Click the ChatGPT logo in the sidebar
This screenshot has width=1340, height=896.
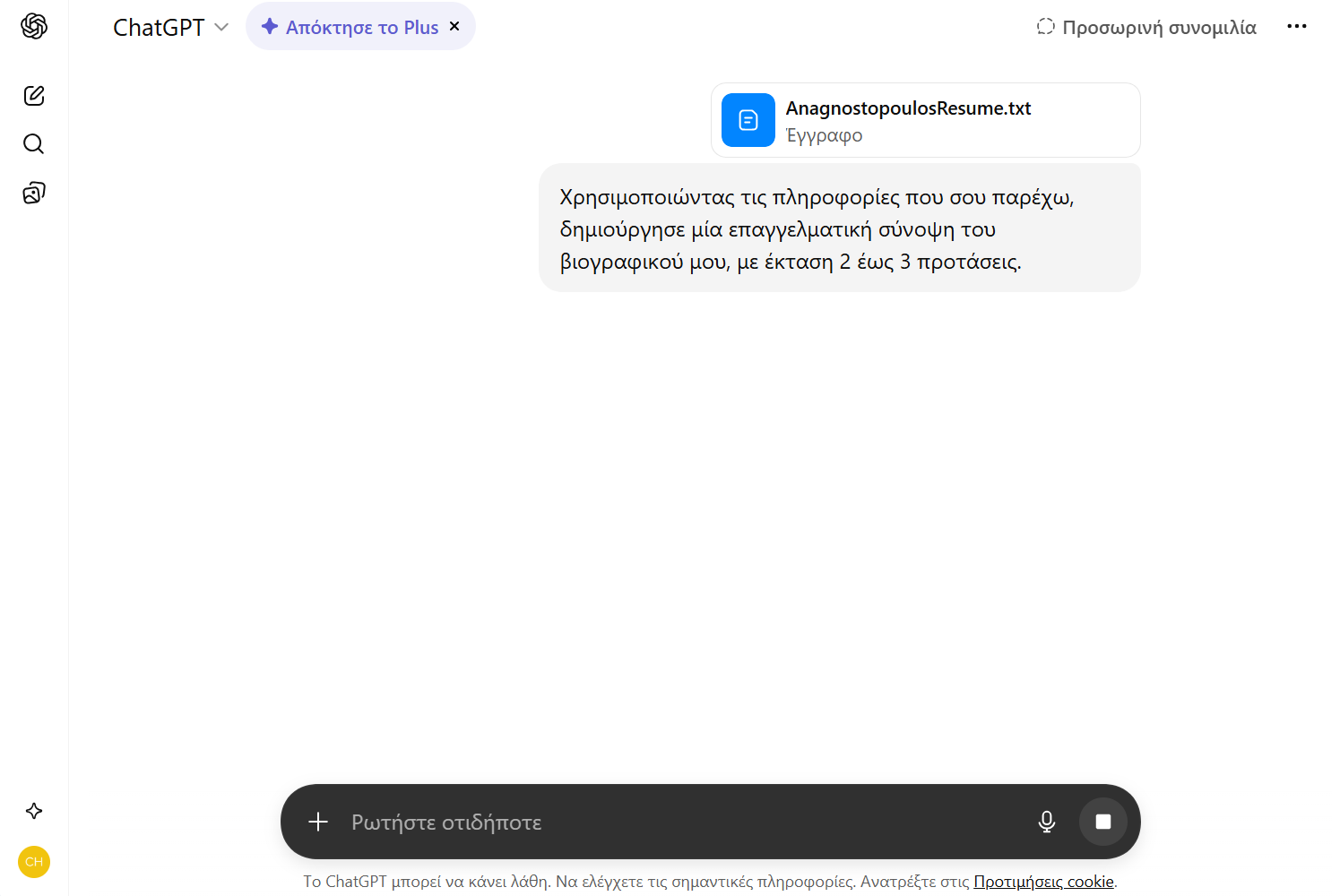tap(34, 27)
